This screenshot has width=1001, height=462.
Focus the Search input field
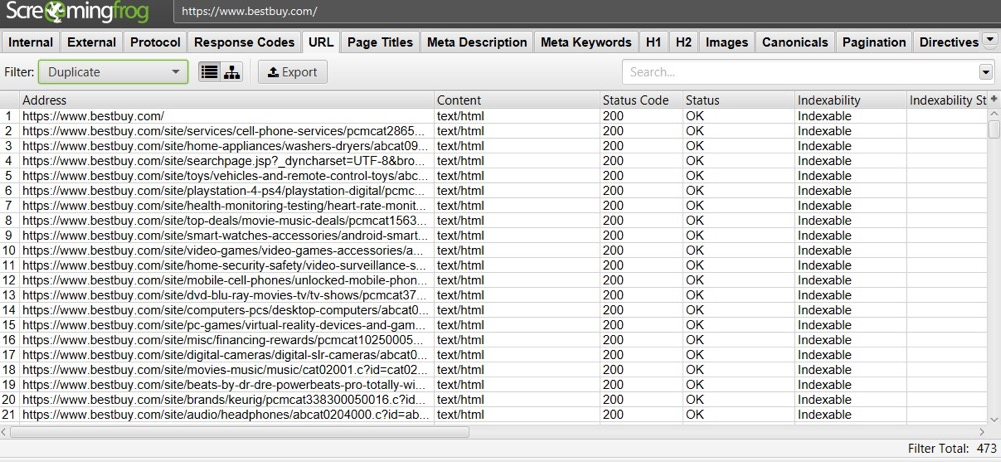click(x=800, y=72)
